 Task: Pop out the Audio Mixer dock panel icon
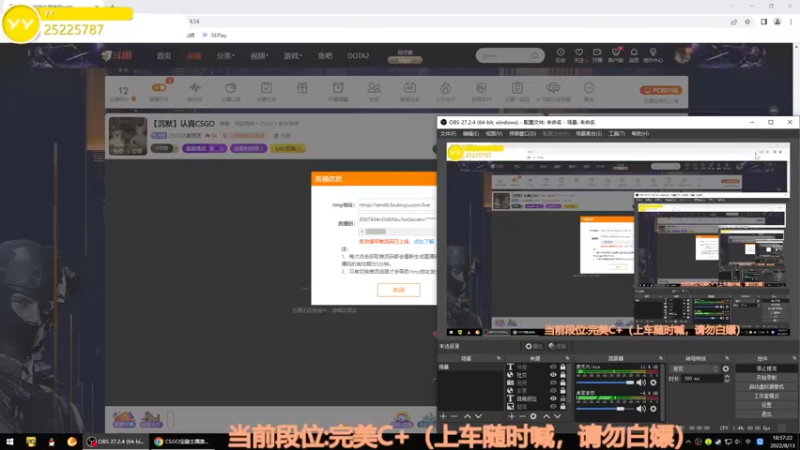[x=660, y=358]
